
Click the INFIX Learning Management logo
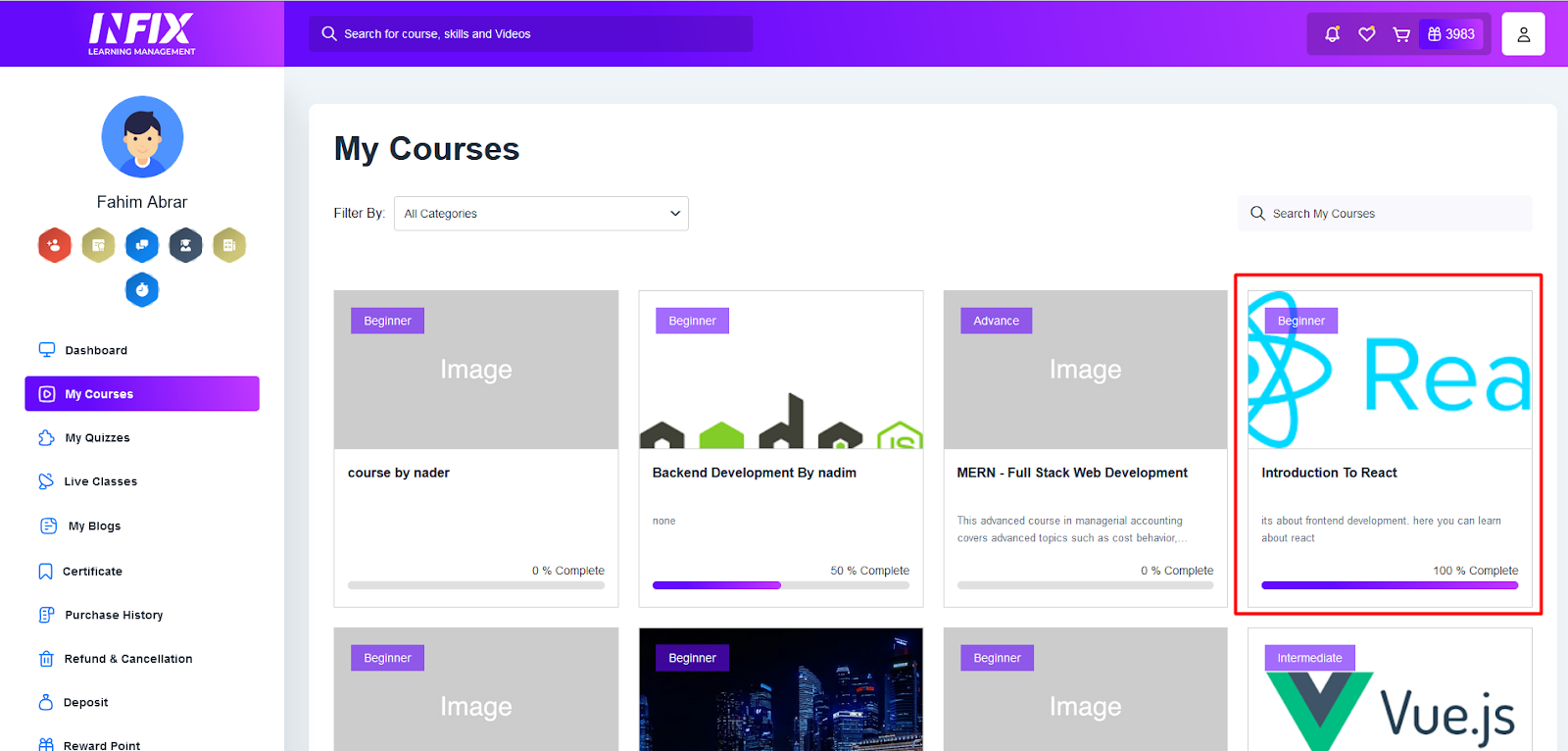pos(142,33)
